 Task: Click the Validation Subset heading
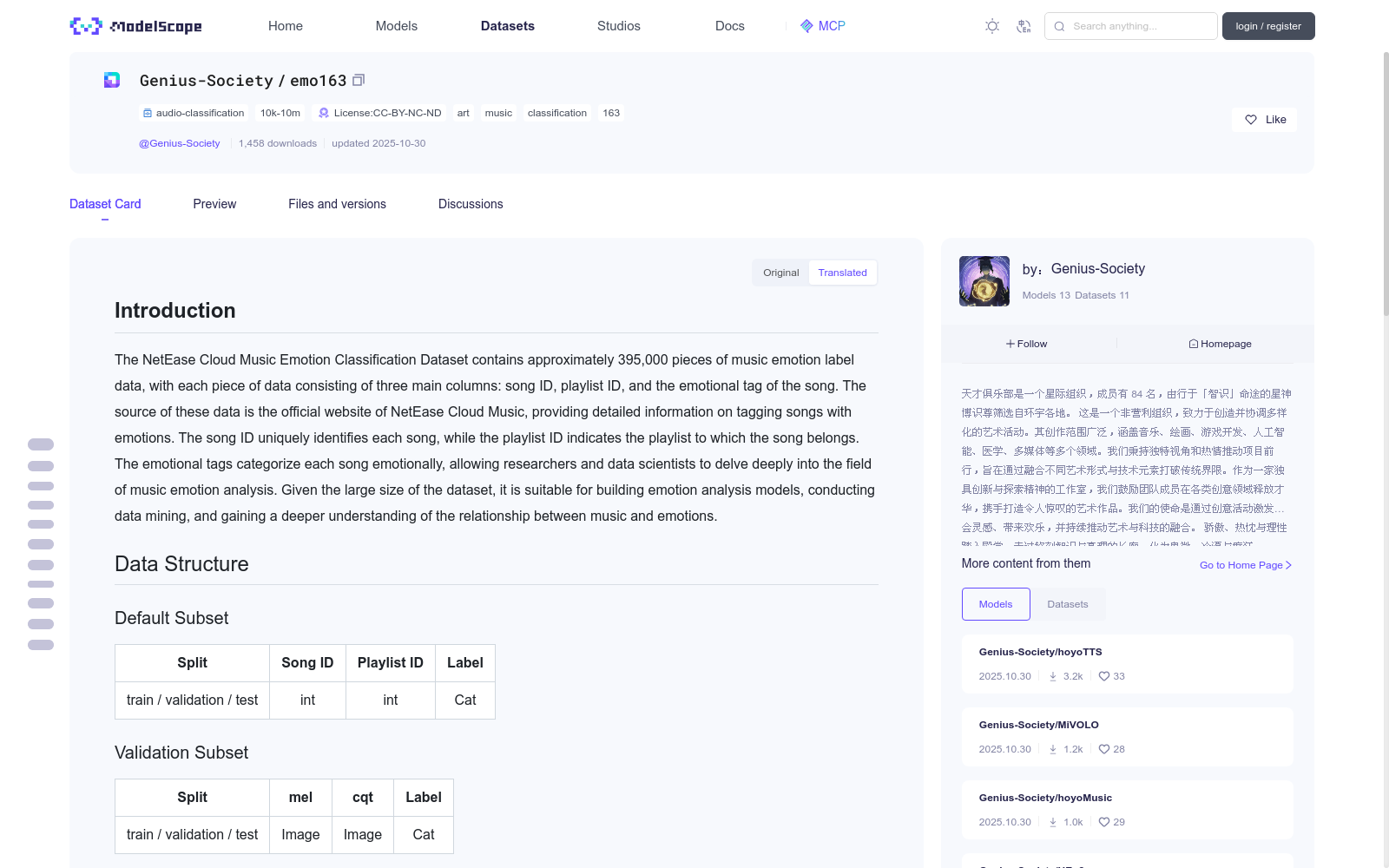[181, 753]
